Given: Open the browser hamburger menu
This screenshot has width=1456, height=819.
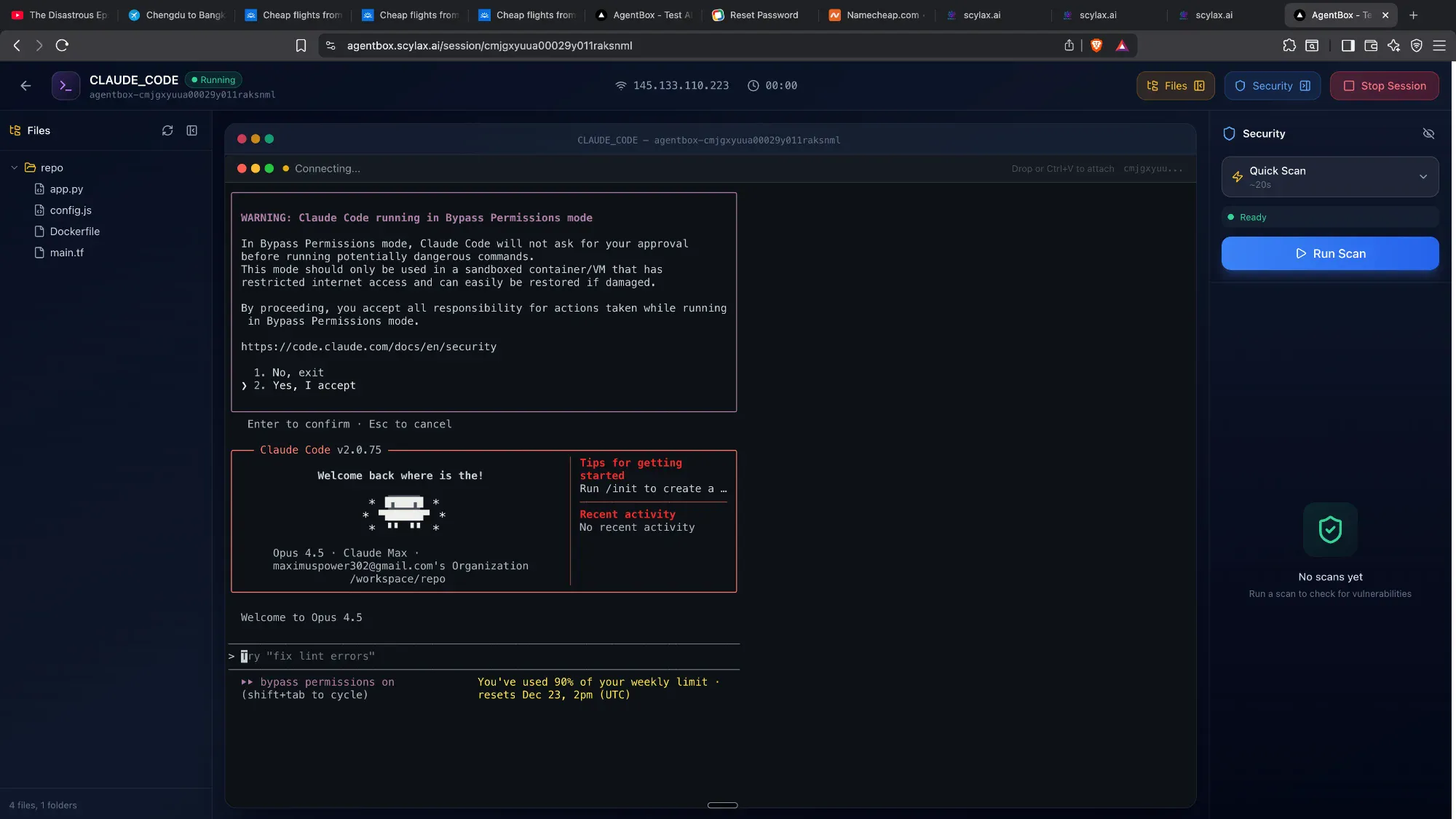Looking at the screenshot, I should (x=1439, y=45).
